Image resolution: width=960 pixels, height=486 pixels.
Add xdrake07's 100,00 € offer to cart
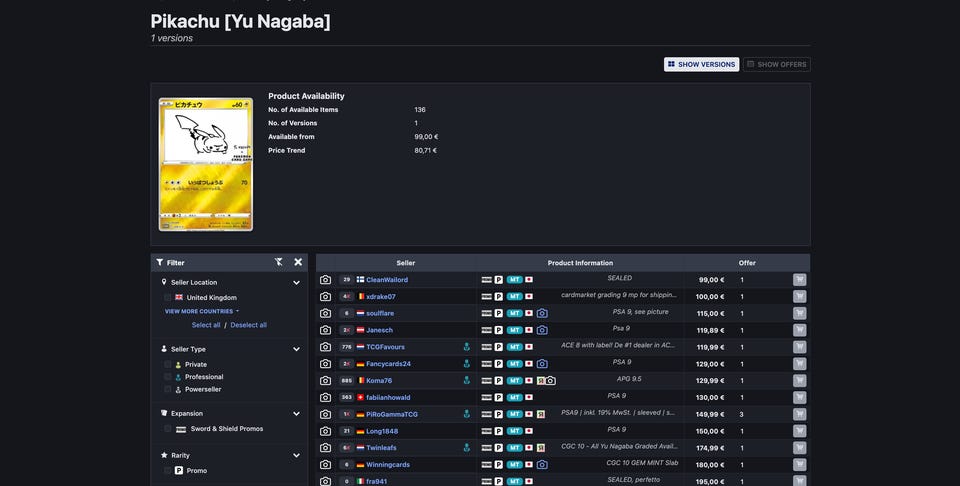pyautogui.click(x=800, y=297)
